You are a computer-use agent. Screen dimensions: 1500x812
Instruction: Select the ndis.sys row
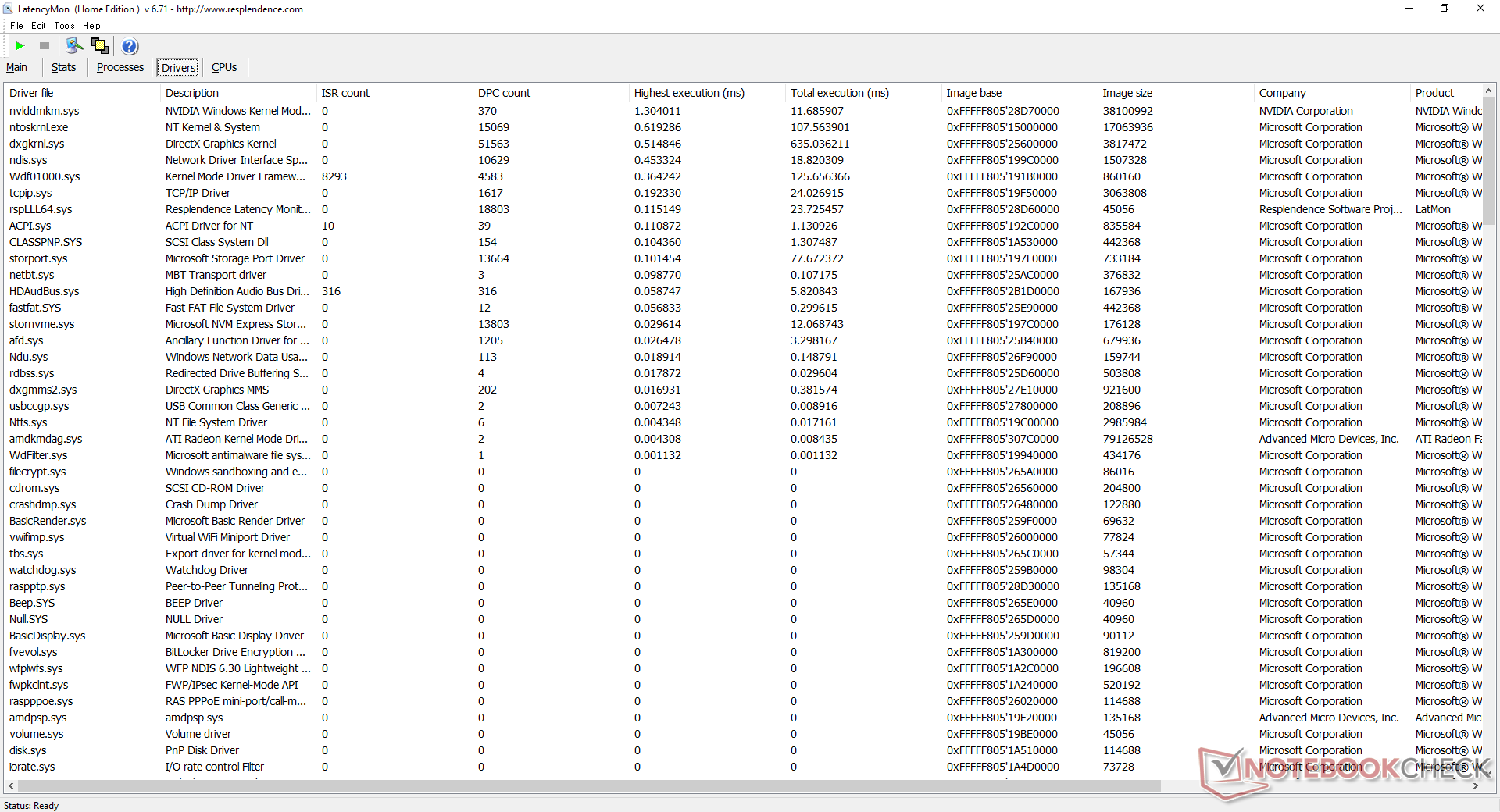coord(744,160)
